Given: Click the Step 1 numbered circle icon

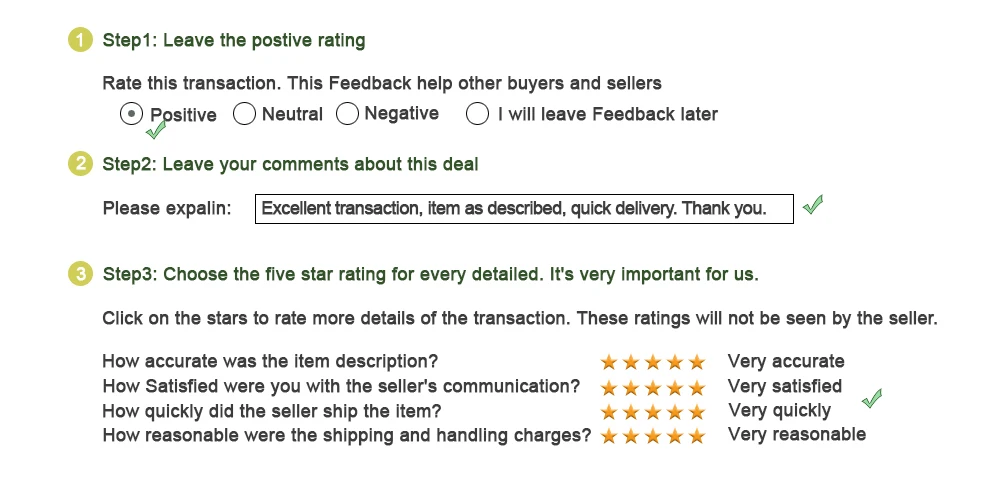Looking at the screenshot, I should (80, 40).
